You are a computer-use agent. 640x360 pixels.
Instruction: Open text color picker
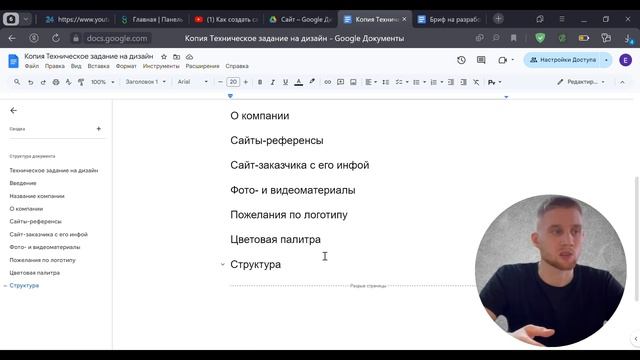[299, 82]
